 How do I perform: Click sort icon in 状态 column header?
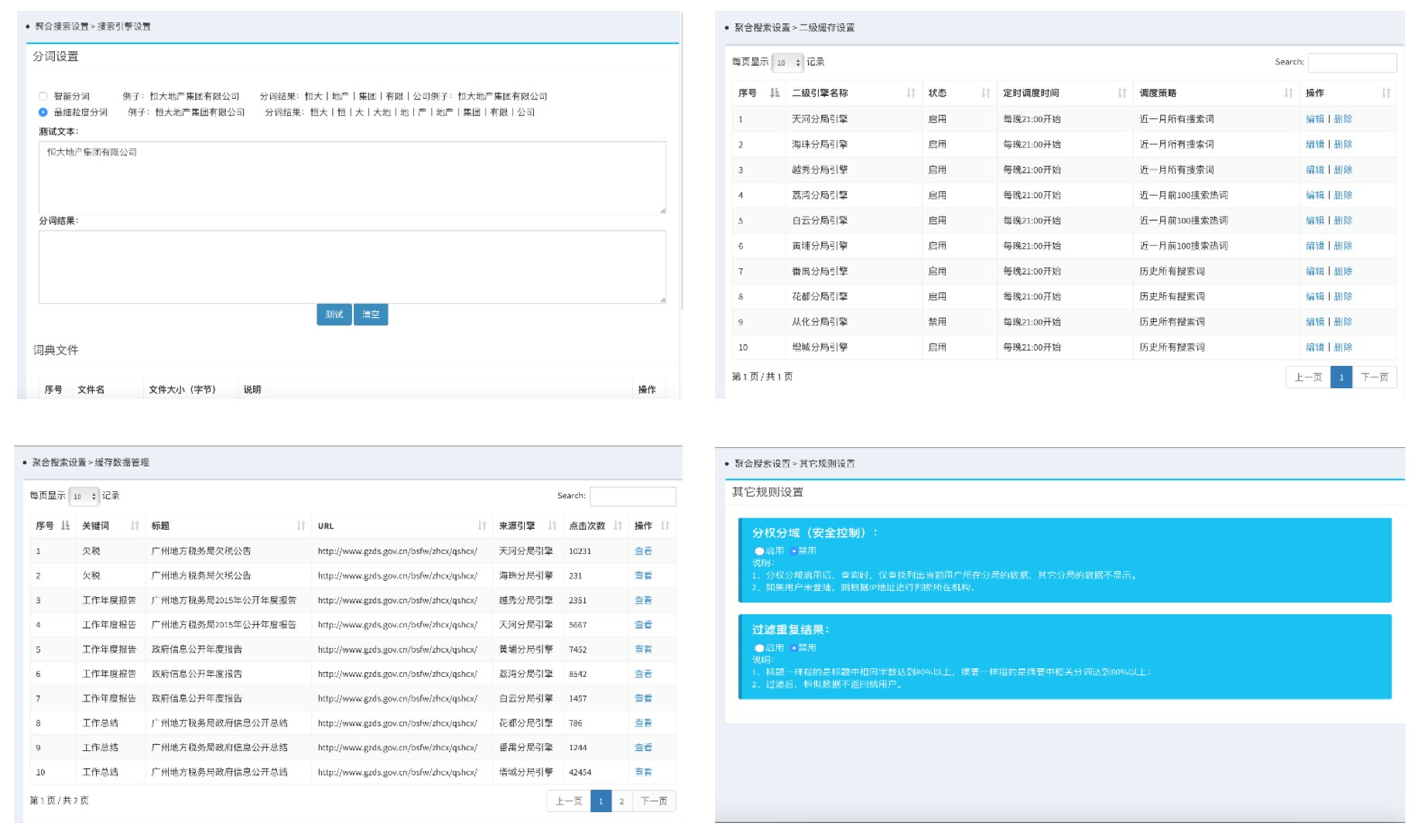tap(985, 93)
